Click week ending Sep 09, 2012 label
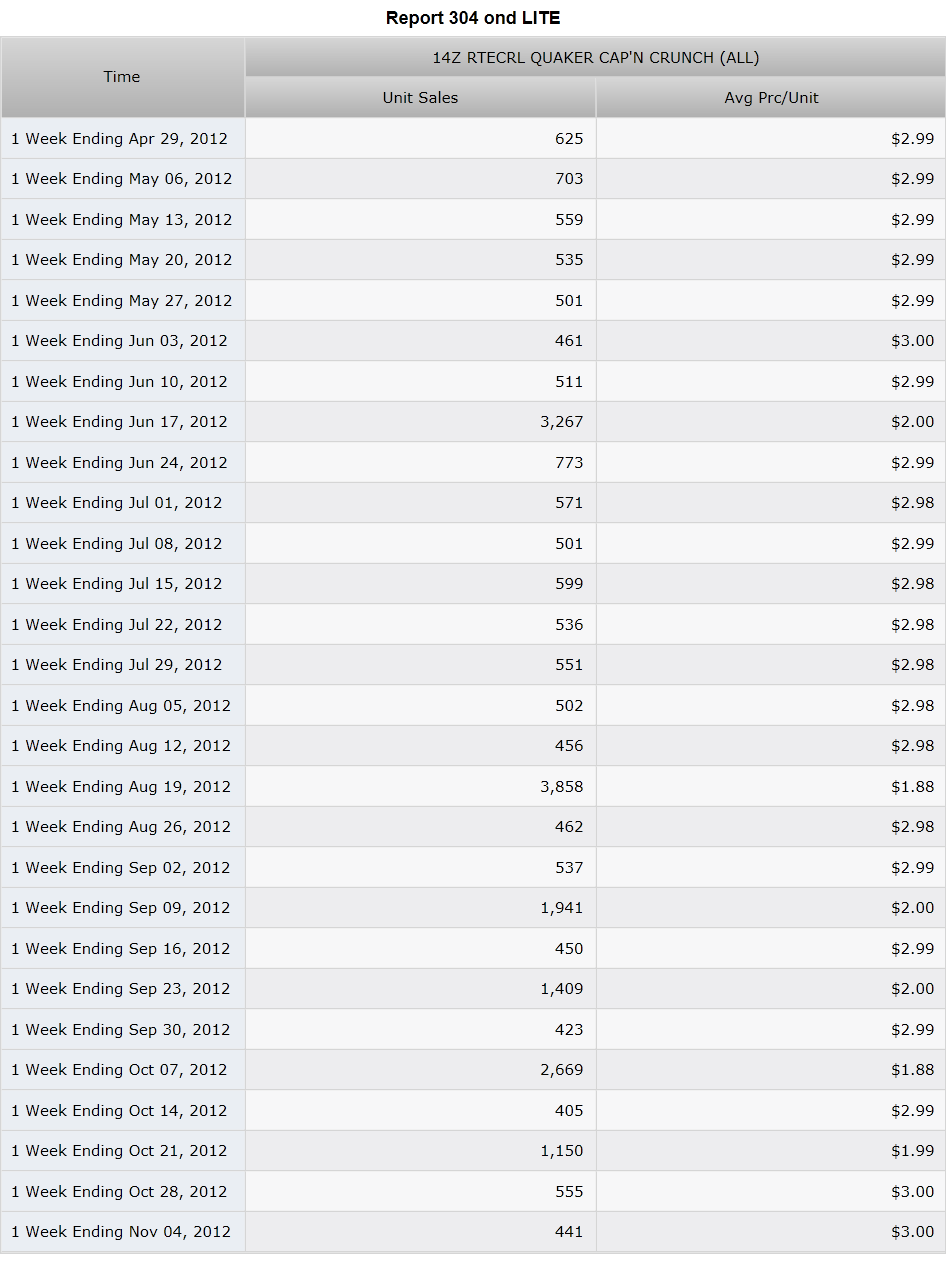 click(x=120, y=908)
